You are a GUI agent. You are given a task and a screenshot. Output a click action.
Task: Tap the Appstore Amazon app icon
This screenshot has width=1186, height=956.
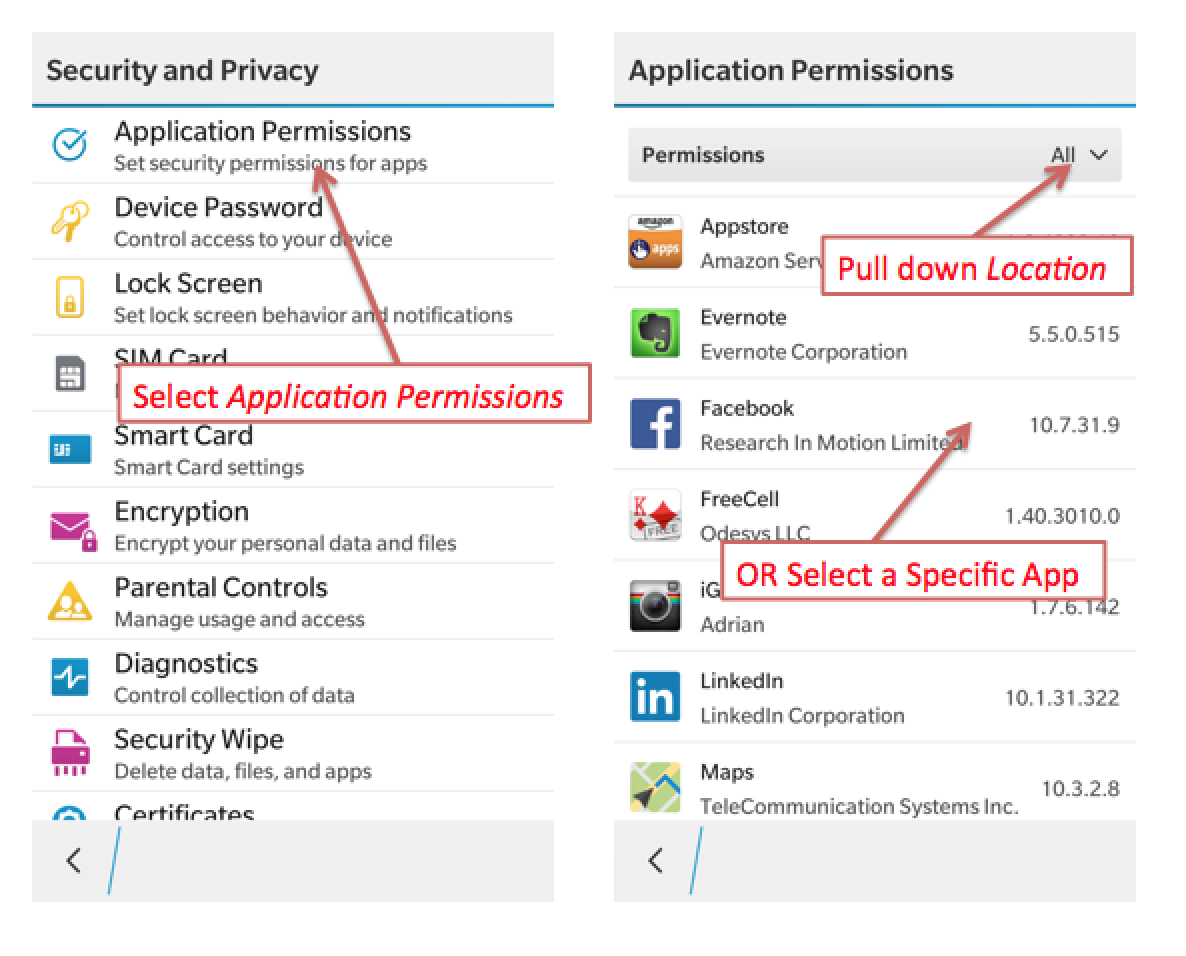point(655,242)
